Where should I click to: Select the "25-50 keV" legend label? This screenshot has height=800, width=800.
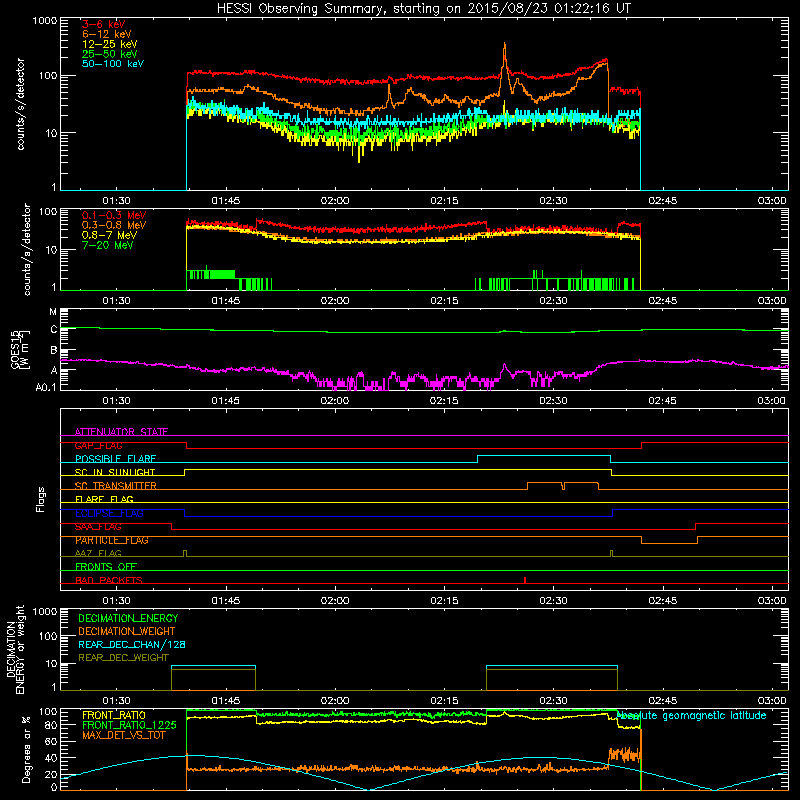pos(109,54)
